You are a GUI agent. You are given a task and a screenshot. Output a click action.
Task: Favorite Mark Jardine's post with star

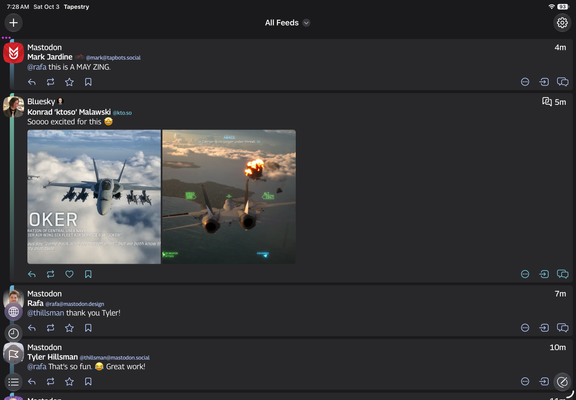tap(69, 82)
